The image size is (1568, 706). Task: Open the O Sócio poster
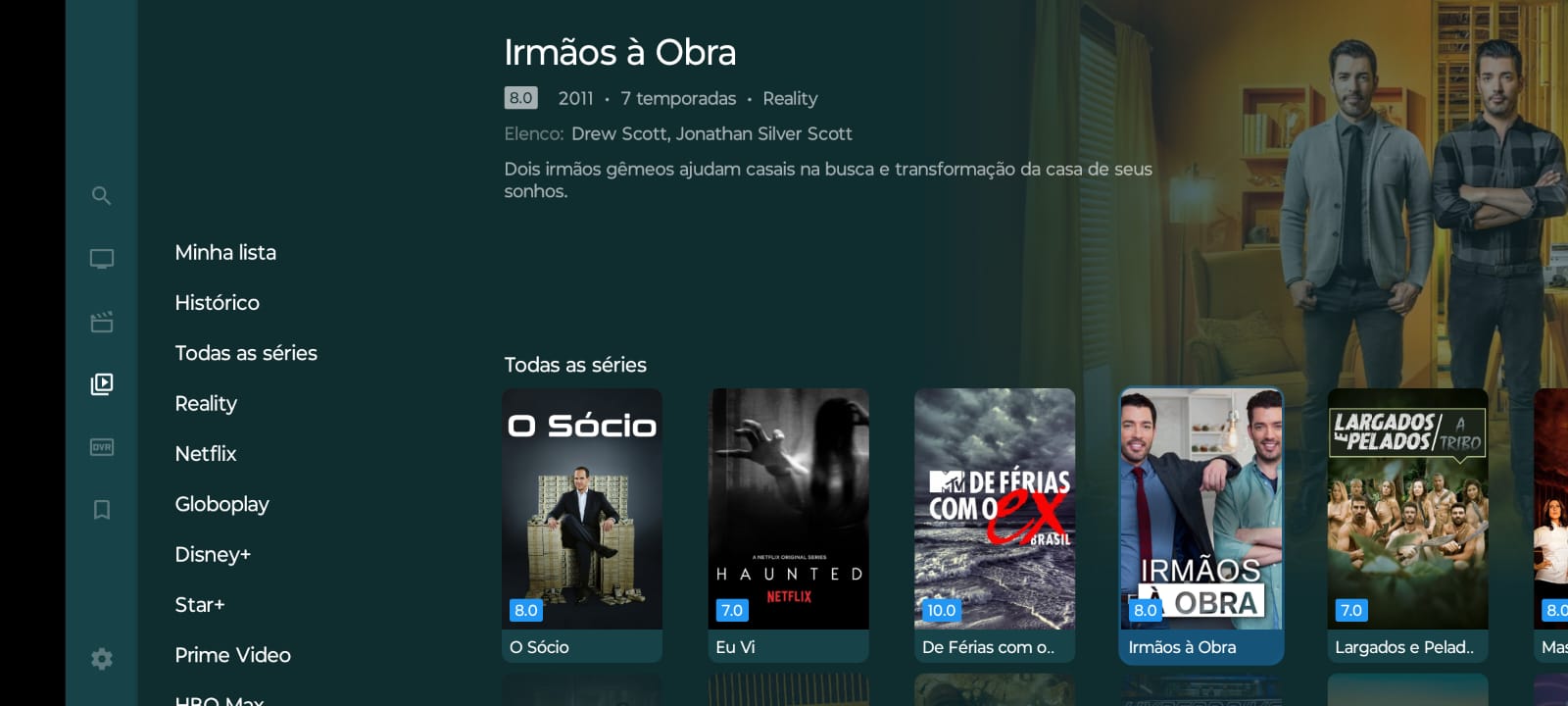[x=582, y=526]
